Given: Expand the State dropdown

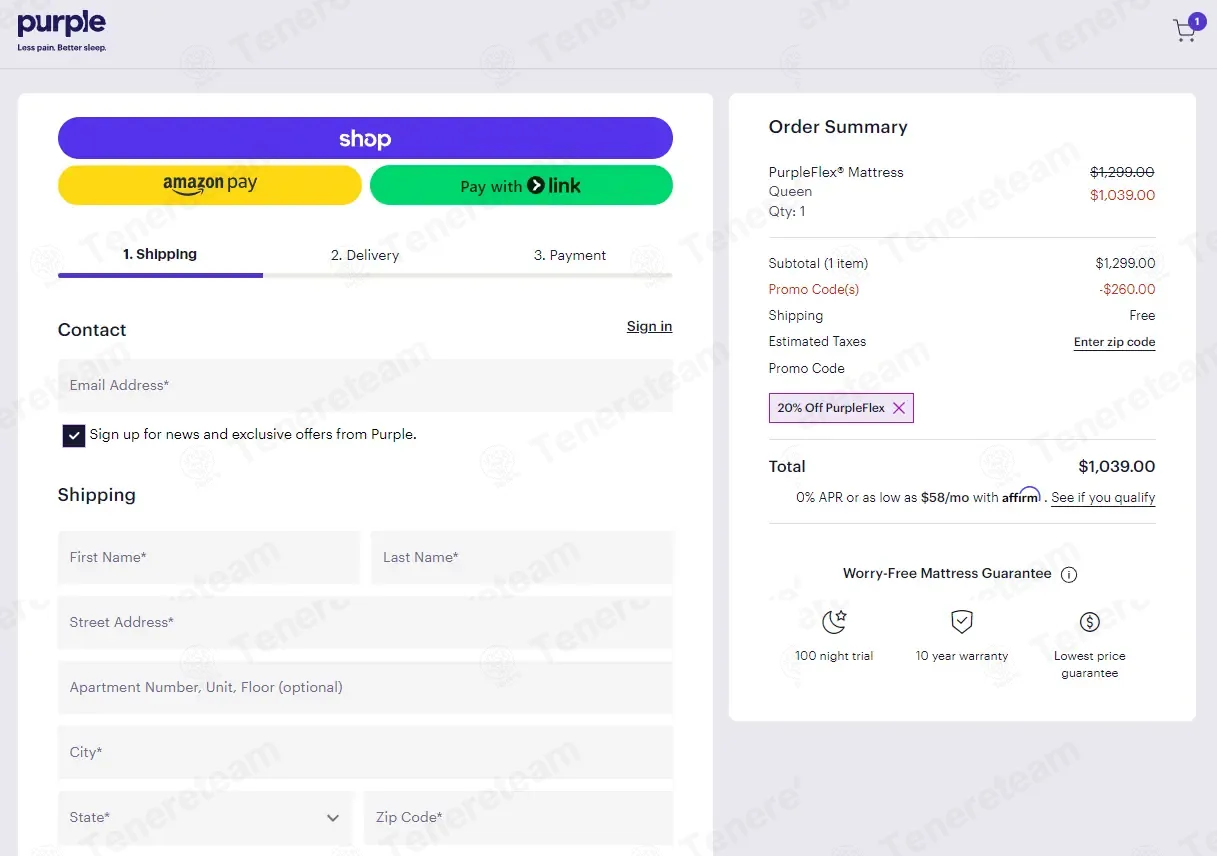Looking at the screenshot, I should point(205,818).
